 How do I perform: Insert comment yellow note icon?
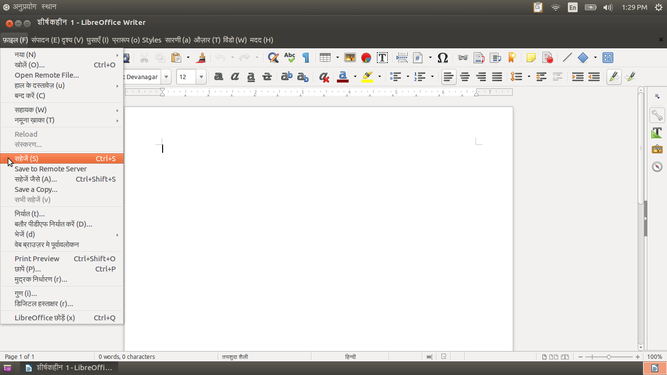click(531, 57)
